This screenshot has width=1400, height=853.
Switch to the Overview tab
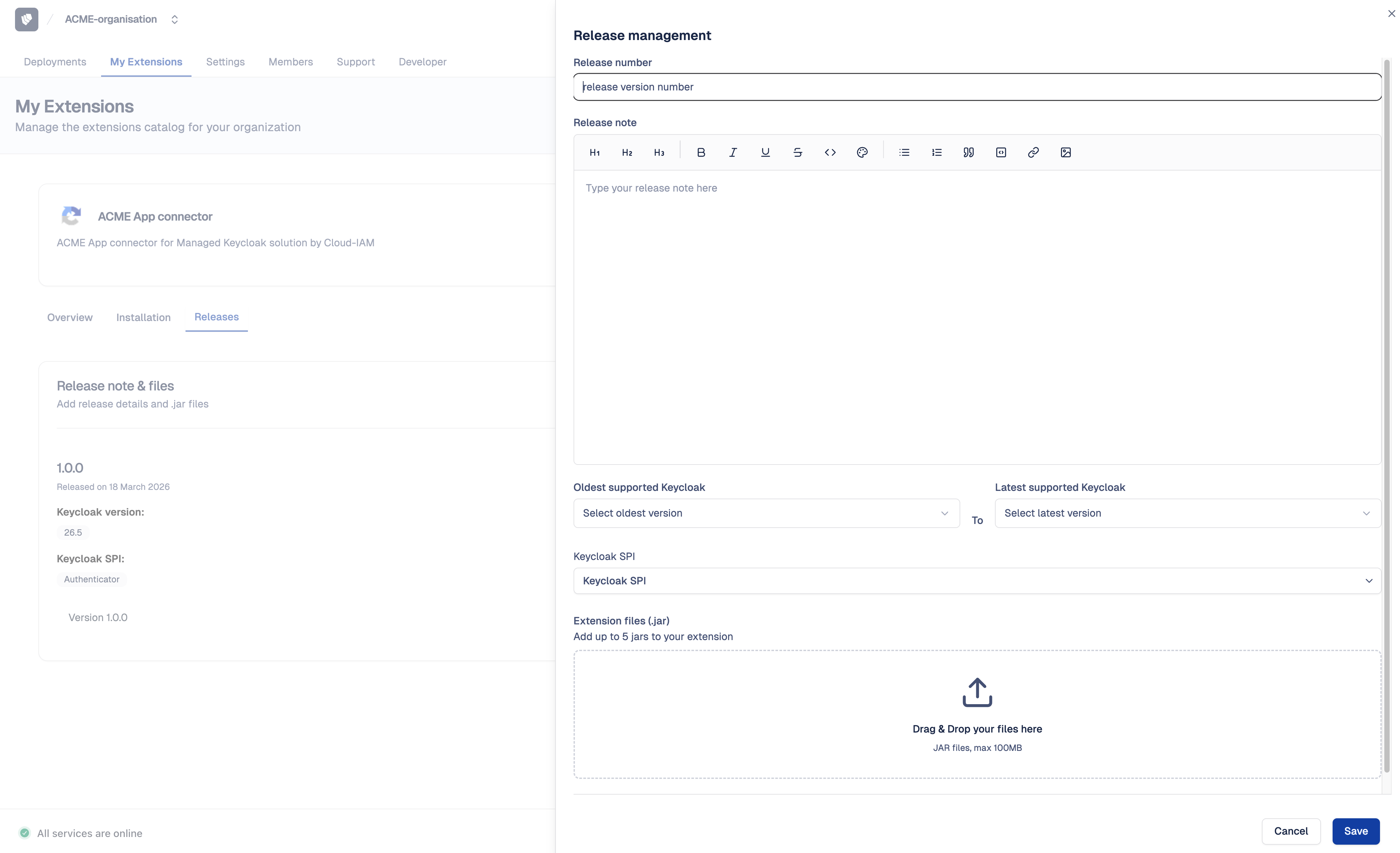pos(69,317)
